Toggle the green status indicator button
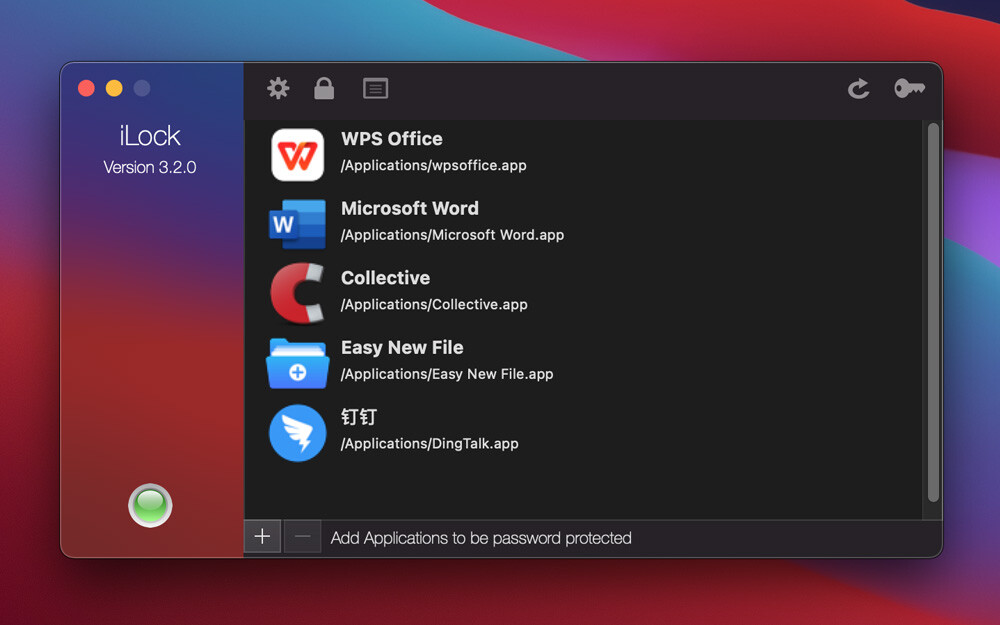Screen dimensions: 1000x625 click(x=151, y=505)
